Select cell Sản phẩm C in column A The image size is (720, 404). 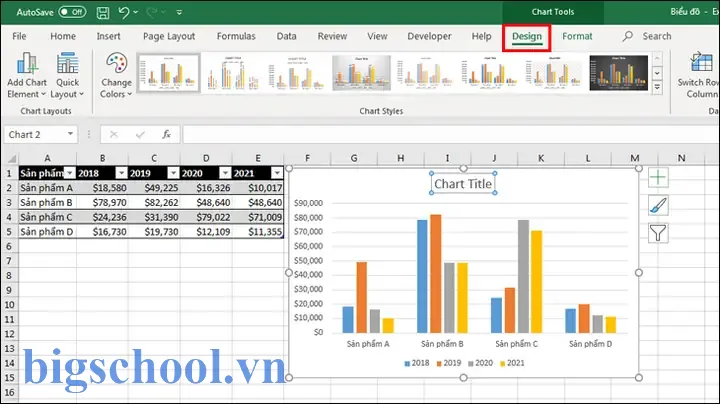click(x=47, y=217)
